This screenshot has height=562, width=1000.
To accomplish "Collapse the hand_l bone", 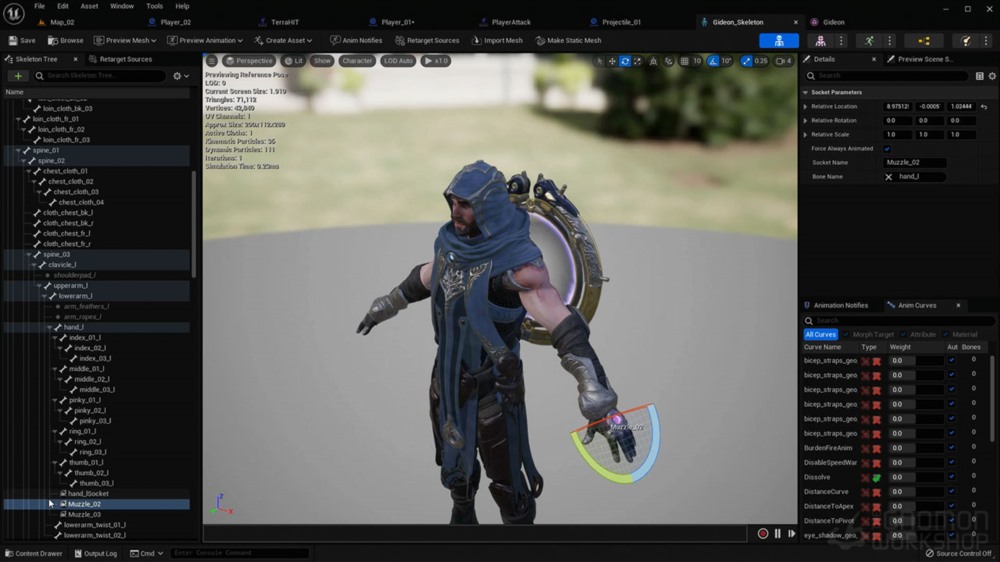I will [50, 327].
